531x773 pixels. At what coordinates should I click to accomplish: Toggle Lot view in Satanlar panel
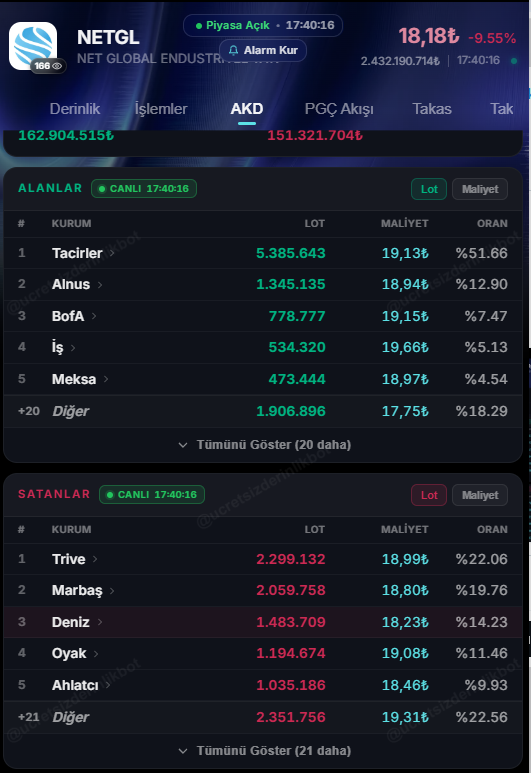(429, 495)
